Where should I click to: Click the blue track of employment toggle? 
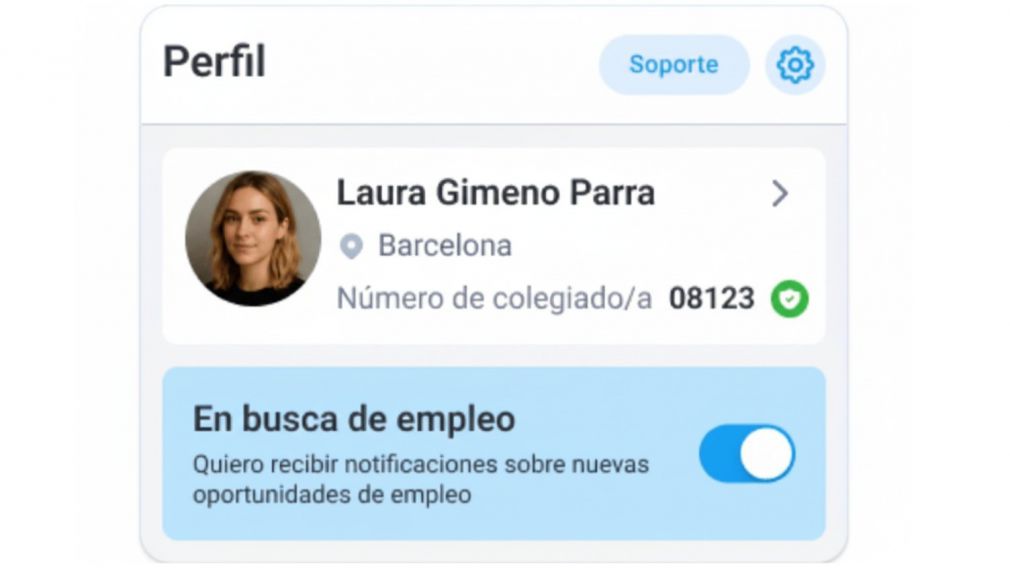[x=718, y=453]
